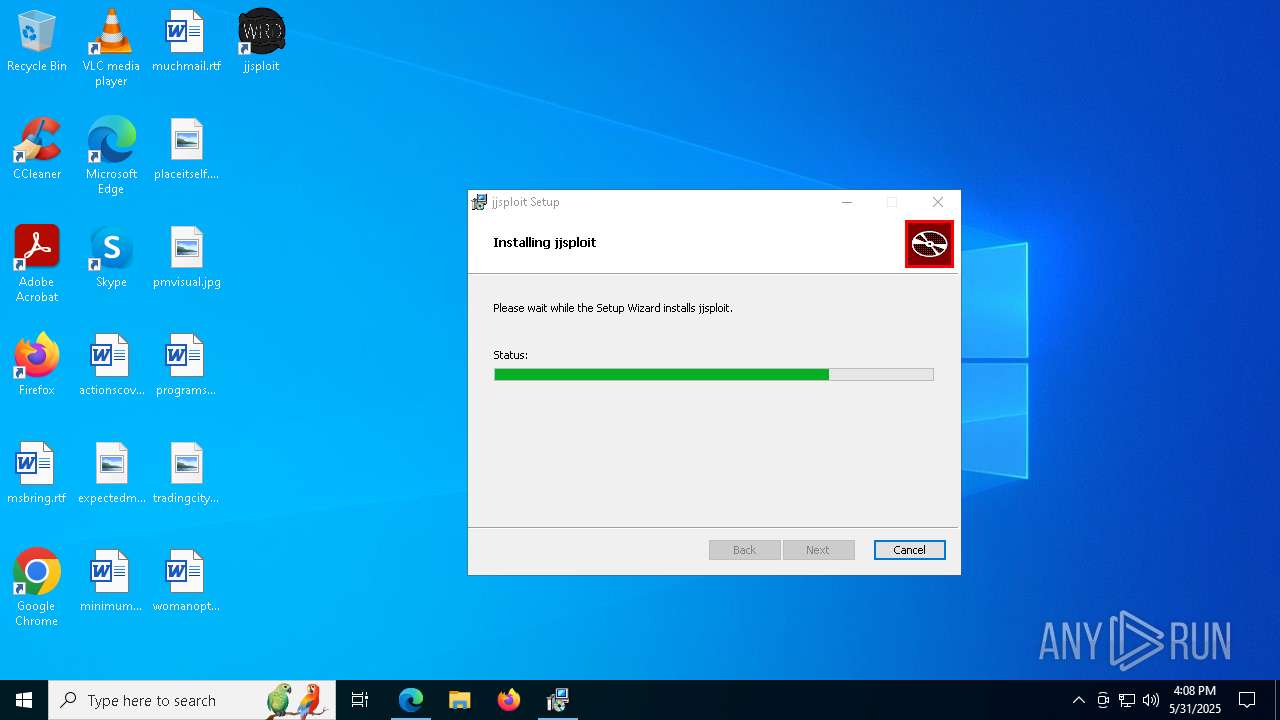The height and width of the screenshot is (720, 1280).
Task: Click the green installation progress bar
Action: (714, 374)
